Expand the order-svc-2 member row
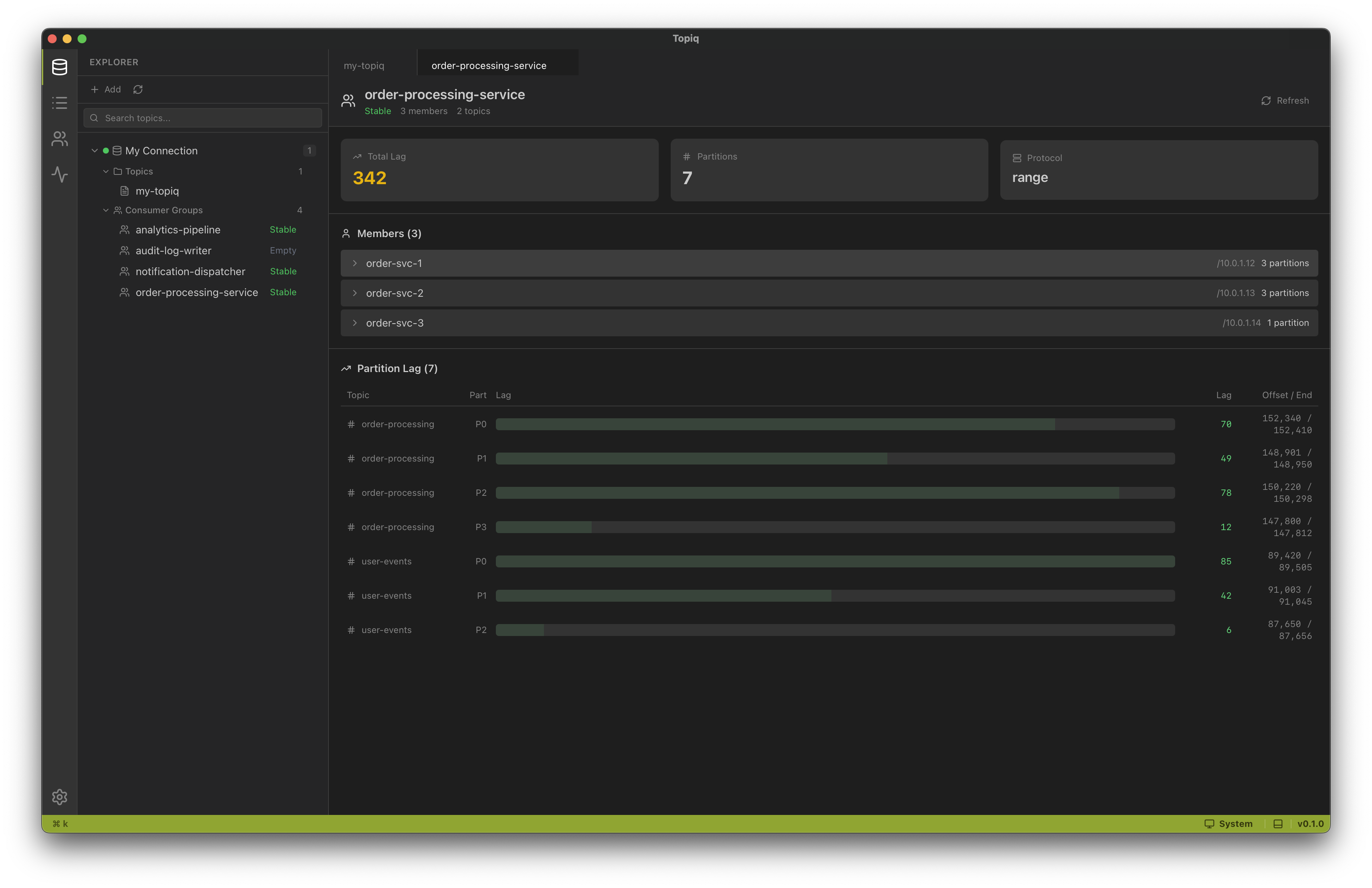 click(x=355, y=293)
